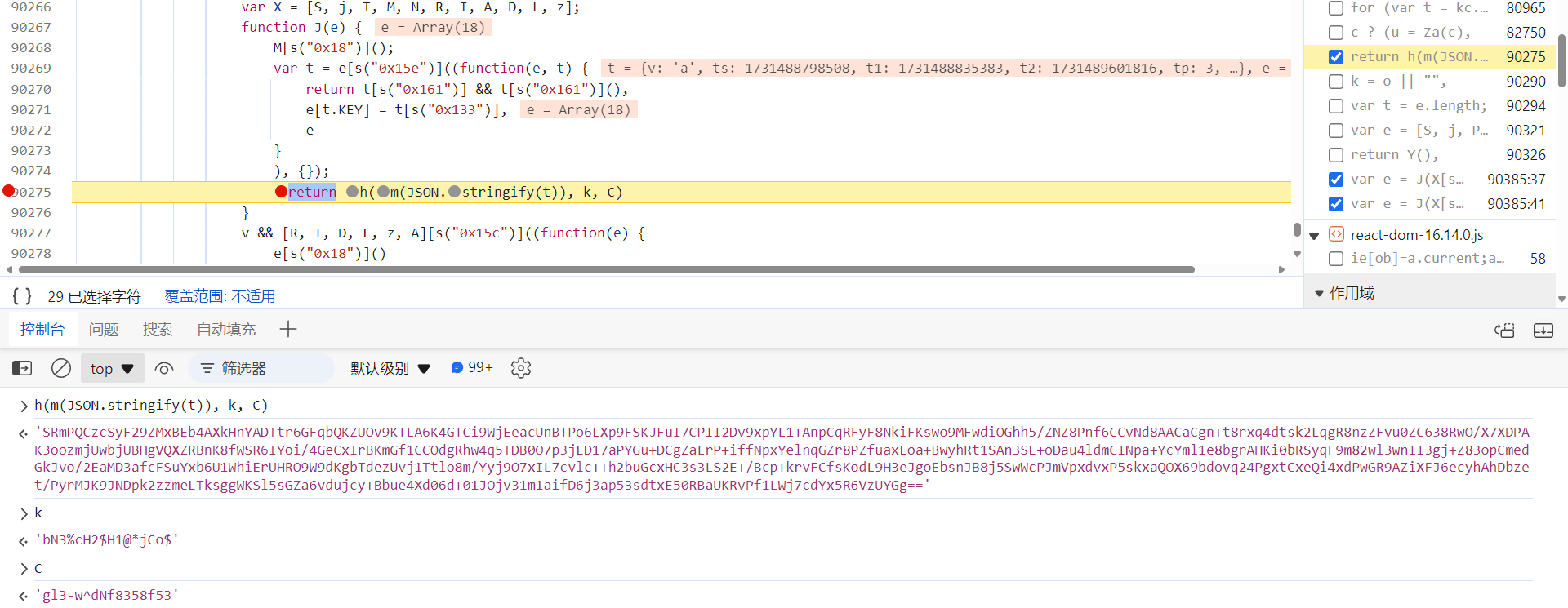Enable breakpoint at line 90321

point(1336,131)
